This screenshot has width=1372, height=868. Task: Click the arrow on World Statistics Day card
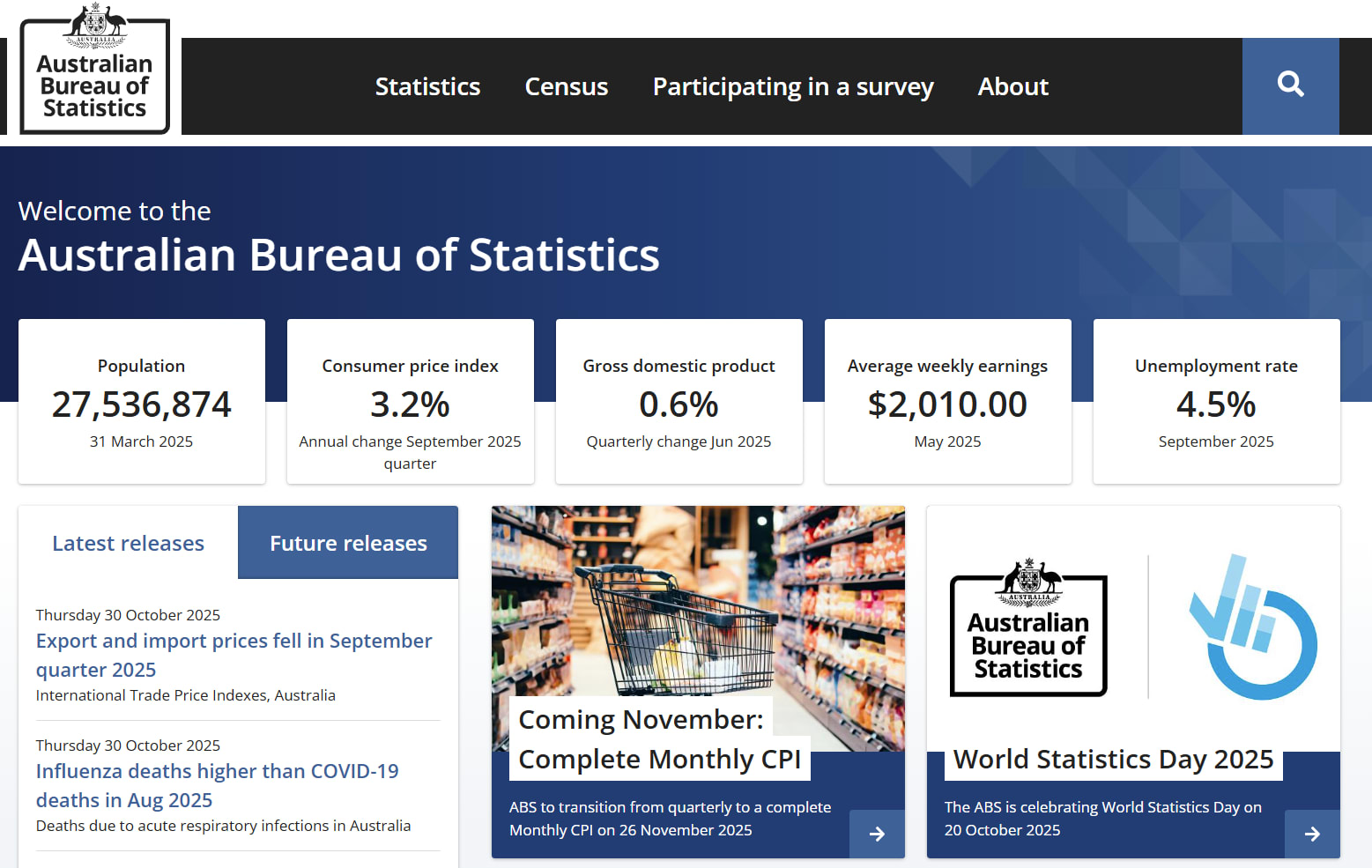point(1312,834)
